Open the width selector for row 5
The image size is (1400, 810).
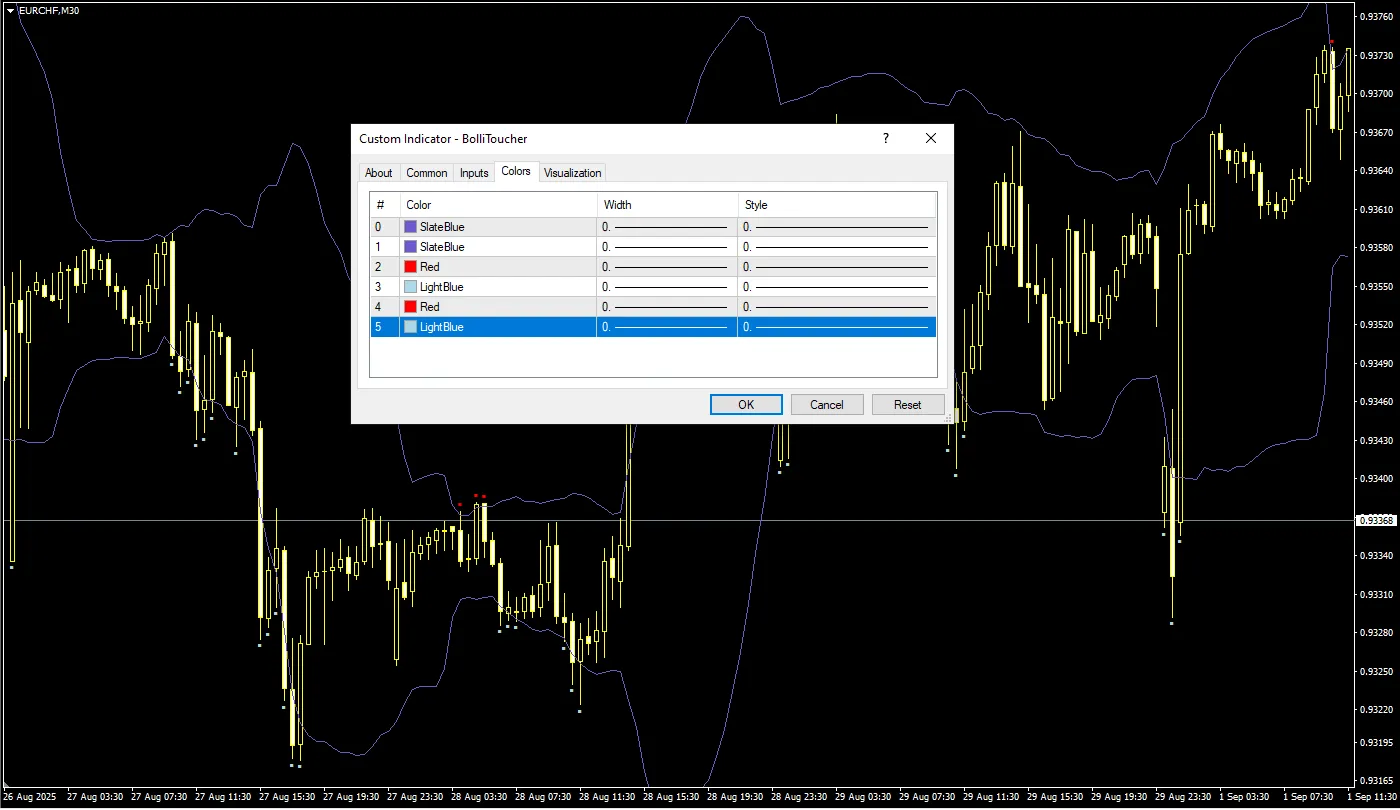click(x=667, y=327)
